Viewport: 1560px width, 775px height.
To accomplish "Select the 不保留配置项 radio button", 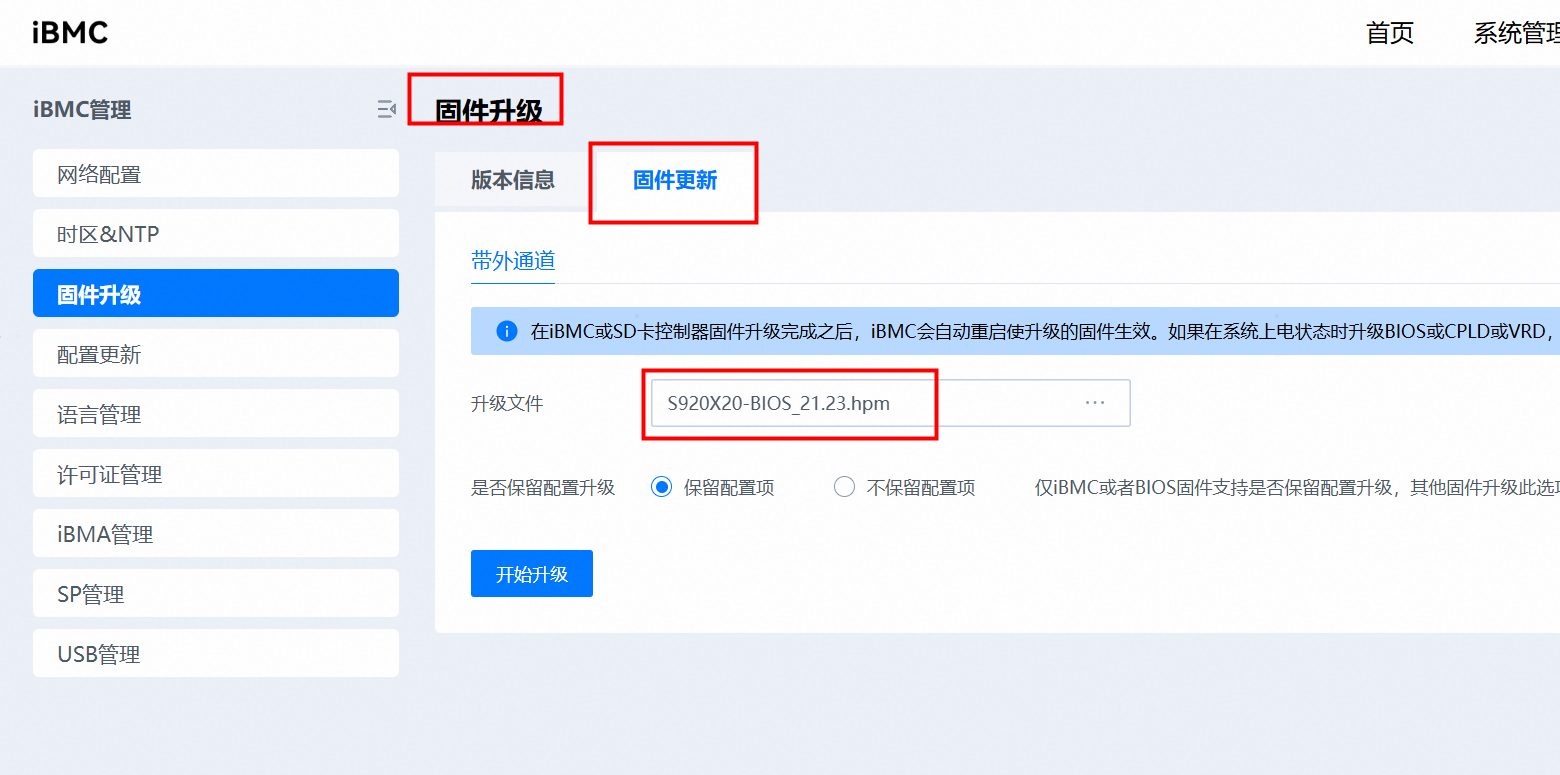I will click(x=845, y=488).
